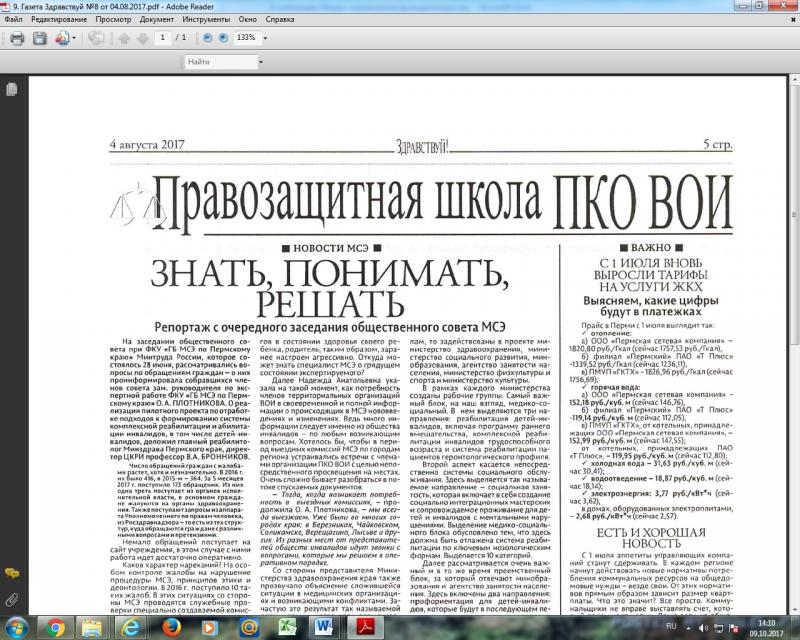
Task: Open the Редактирование menu
Action: [x=59, y=19]
